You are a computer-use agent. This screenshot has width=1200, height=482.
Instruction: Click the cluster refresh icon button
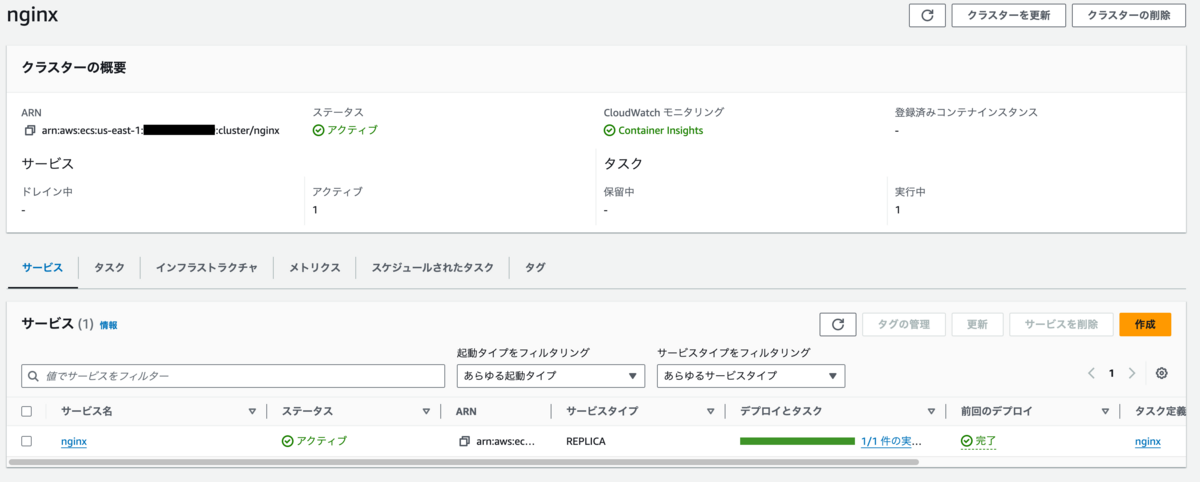point(927,15)
